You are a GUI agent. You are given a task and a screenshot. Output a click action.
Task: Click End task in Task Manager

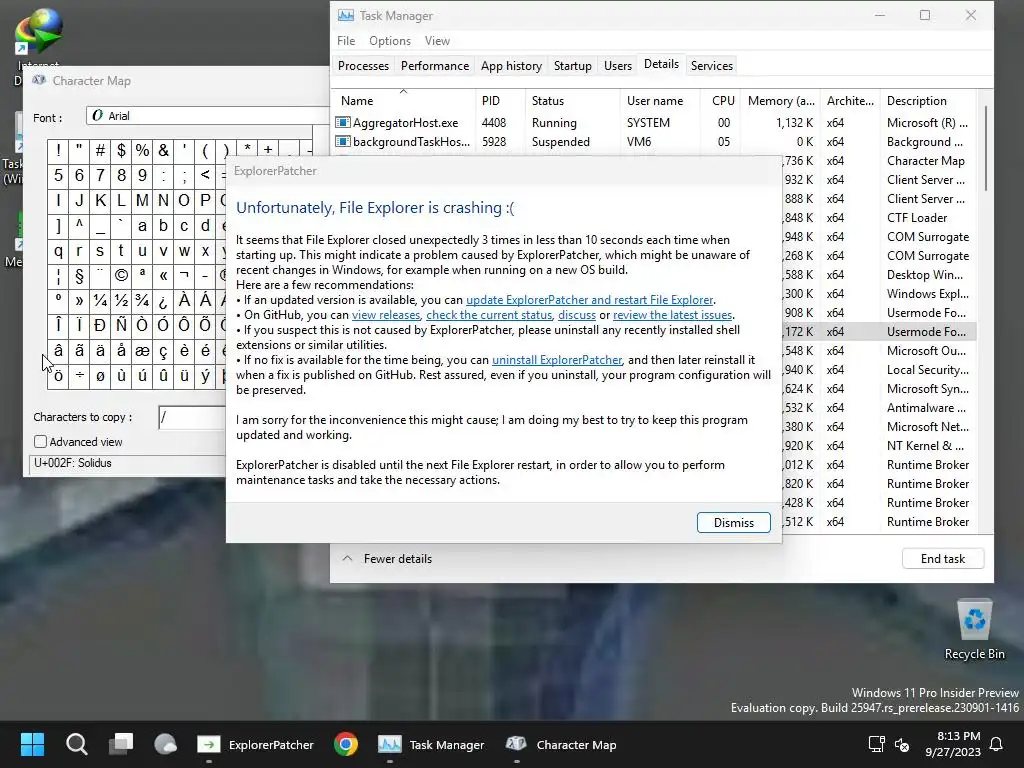point(942,558)
